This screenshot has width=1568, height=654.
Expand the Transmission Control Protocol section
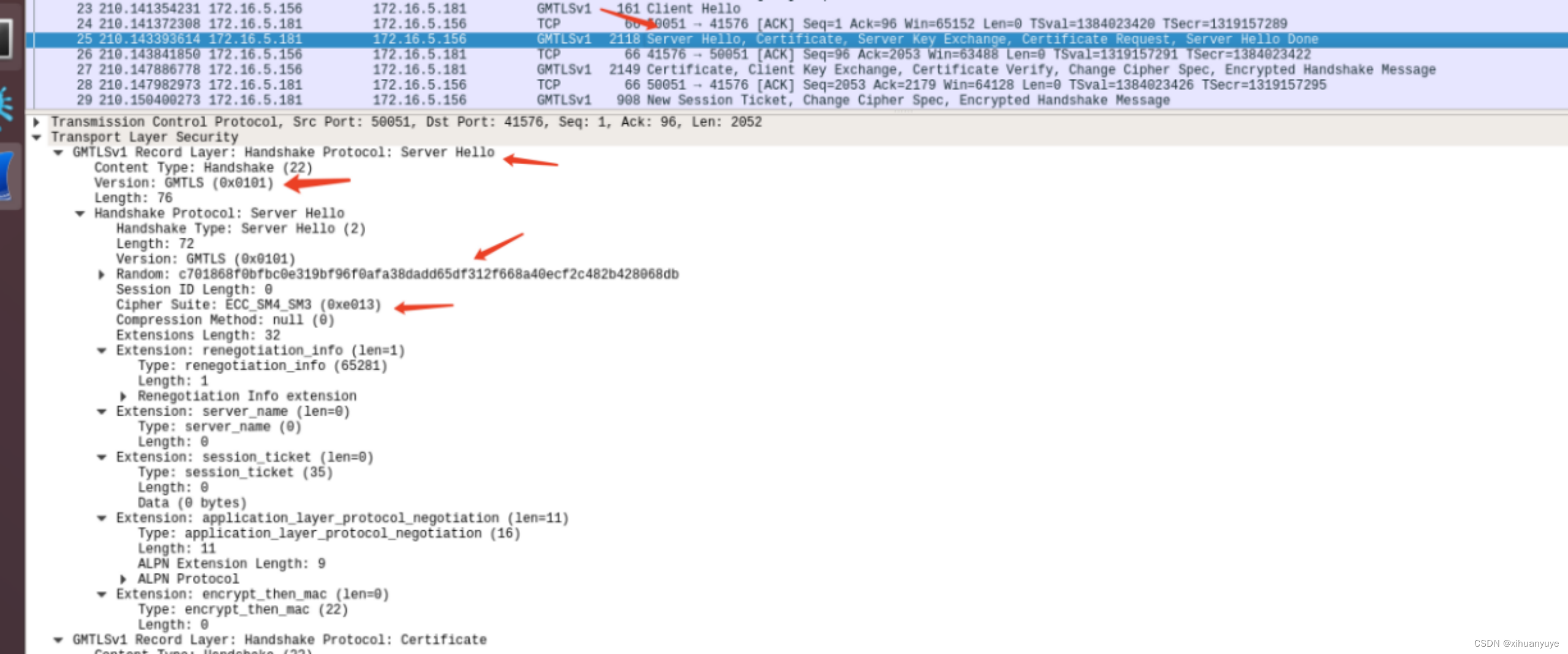coord(36,122)
